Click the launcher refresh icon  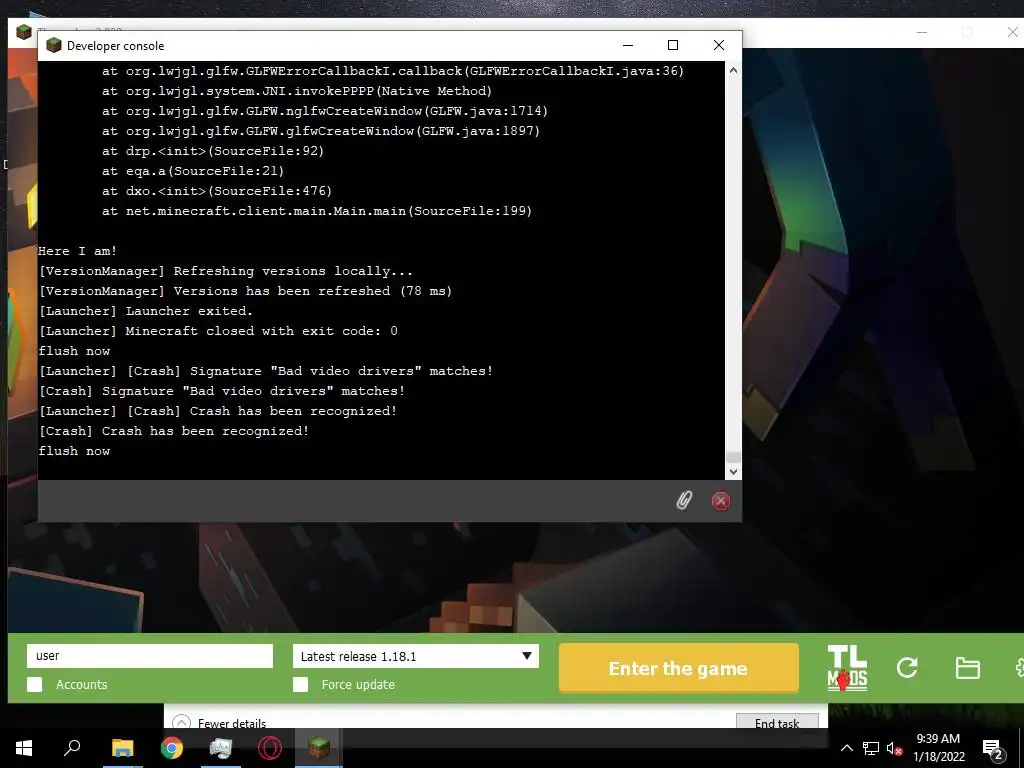[907, 667]
